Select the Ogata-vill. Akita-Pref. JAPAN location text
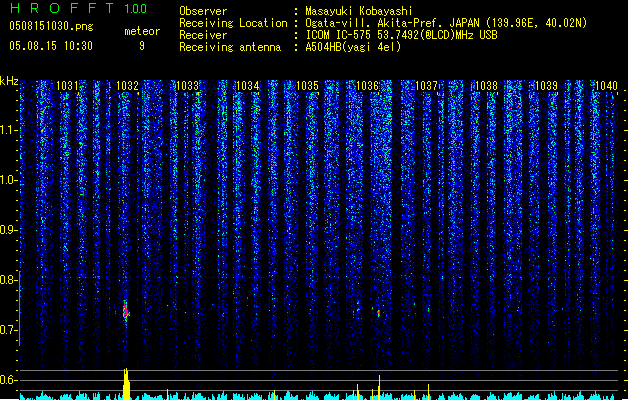The image size is (629, 400). pyautogui.click(x=446, y=23)
